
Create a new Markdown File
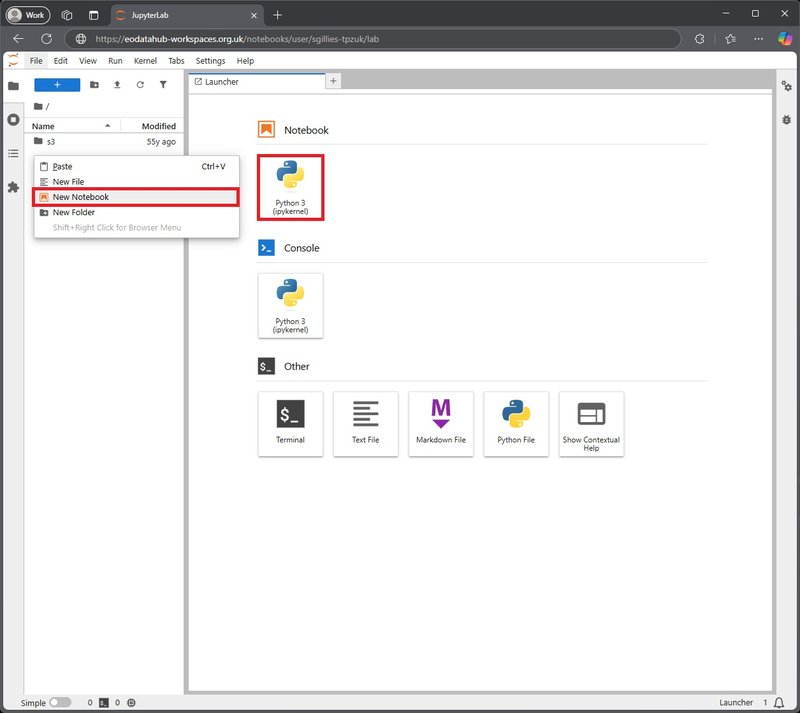click(x=440, y=423)
